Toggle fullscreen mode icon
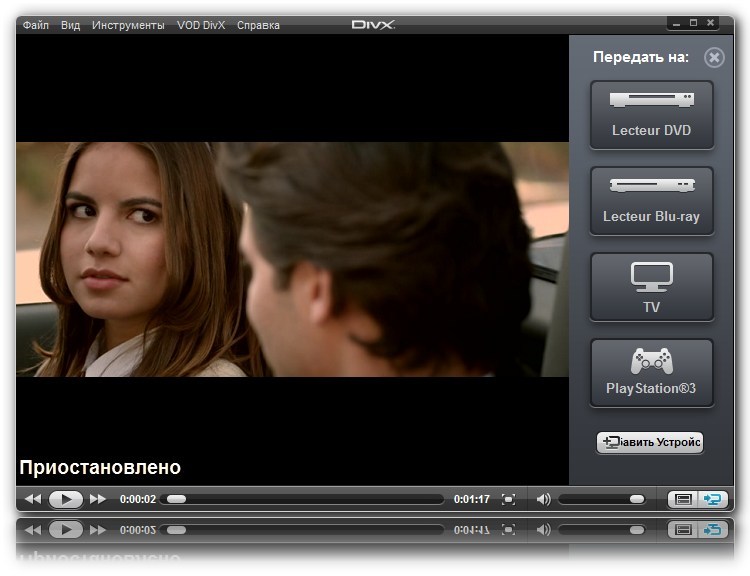This screenshot has height=576, width=750. point(509,499)
